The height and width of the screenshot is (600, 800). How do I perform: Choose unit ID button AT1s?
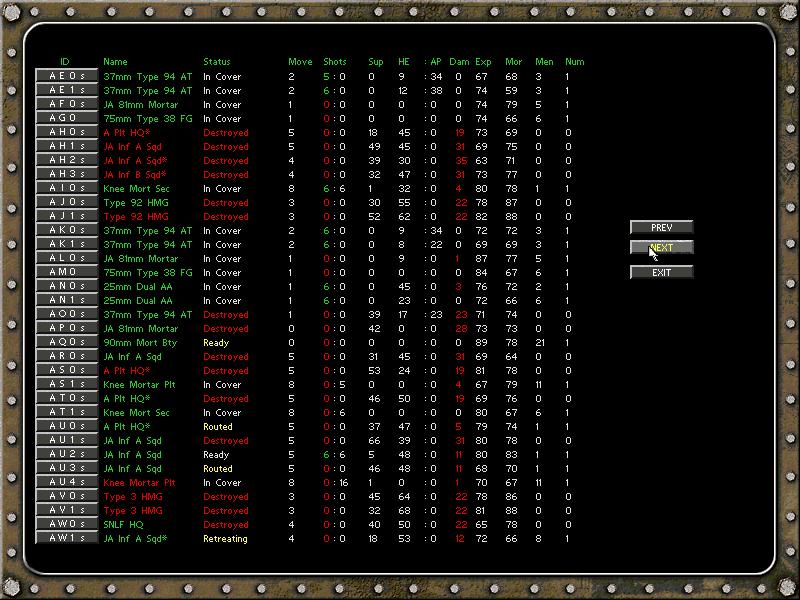(x=66, y=412)
